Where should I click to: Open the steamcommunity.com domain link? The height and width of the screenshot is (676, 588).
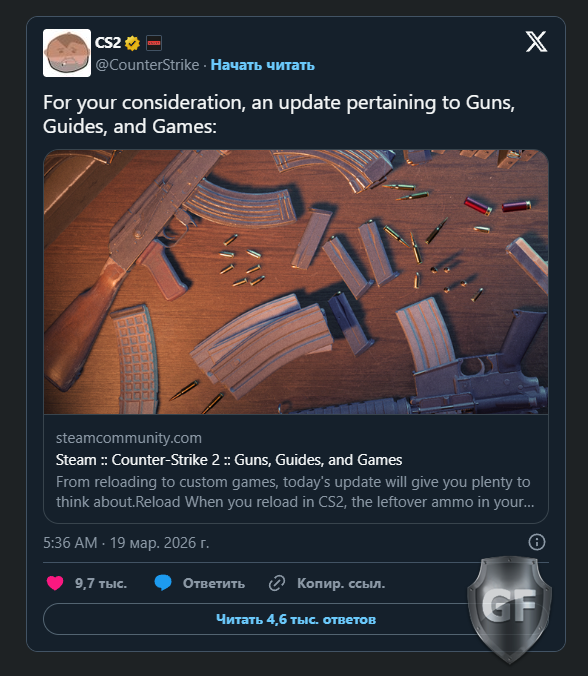tap(129, 438)
